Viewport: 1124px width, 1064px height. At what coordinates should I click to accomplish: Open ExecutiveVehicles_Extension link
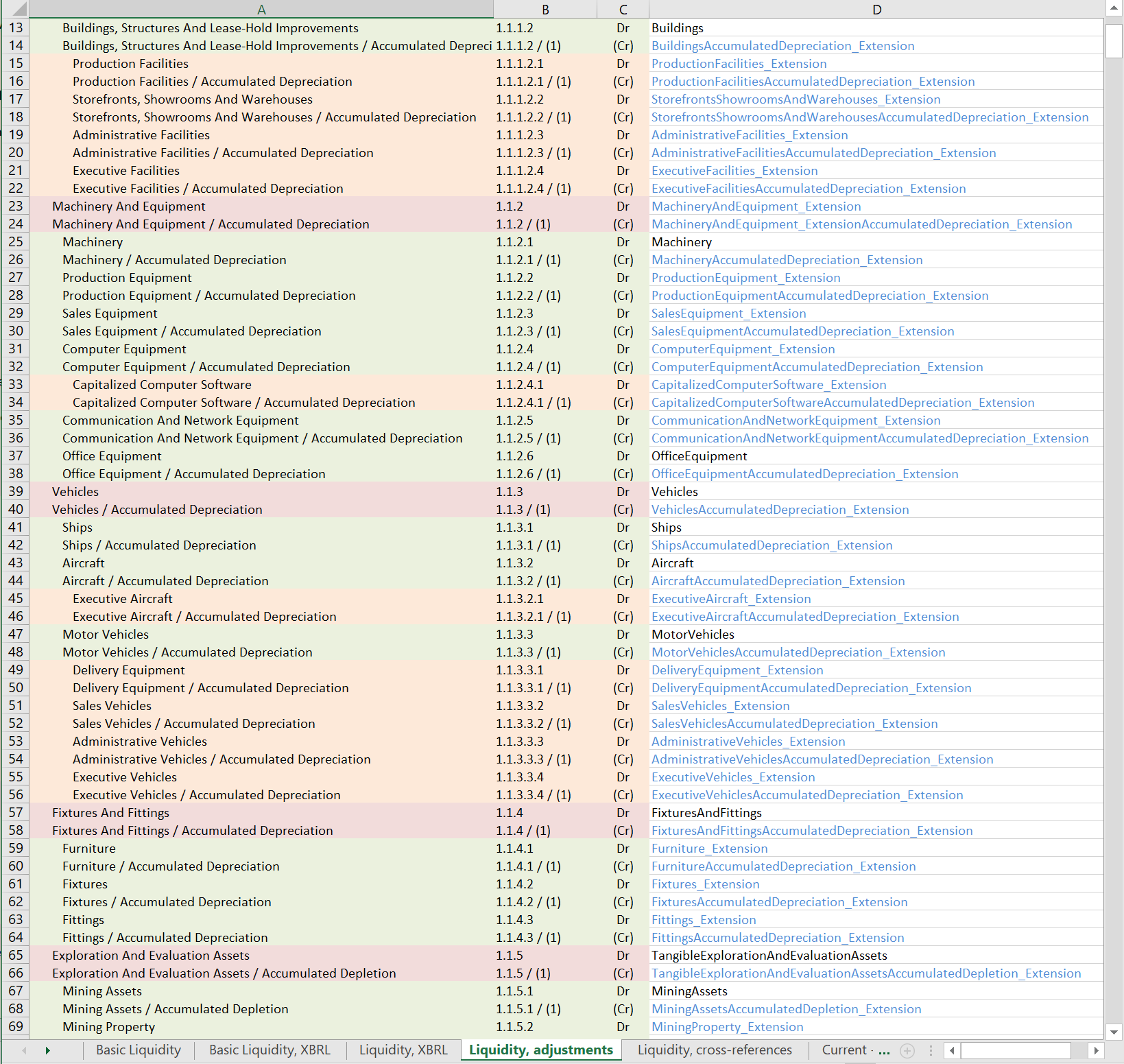coord(733,777)
